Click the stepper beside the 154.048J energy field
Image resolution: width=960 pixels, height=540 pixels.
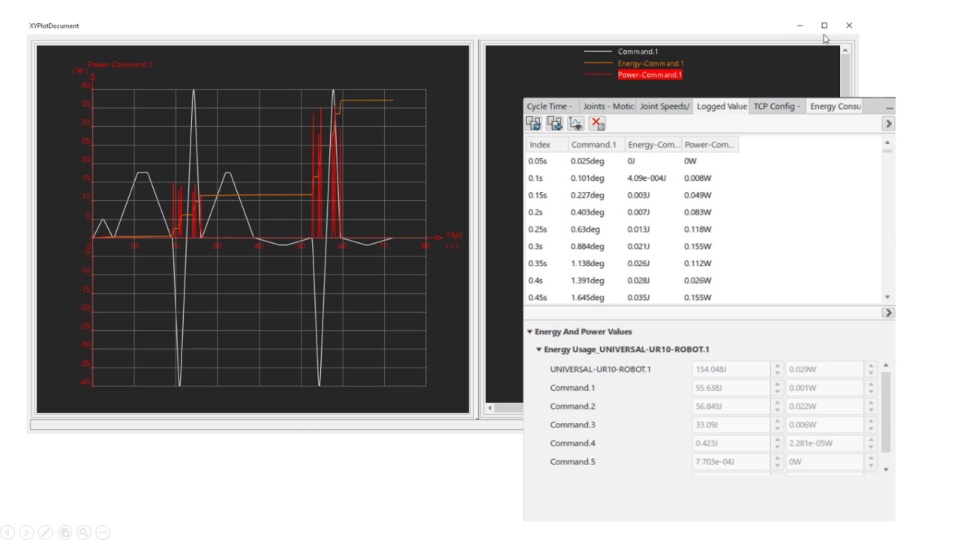pos(777,369)
